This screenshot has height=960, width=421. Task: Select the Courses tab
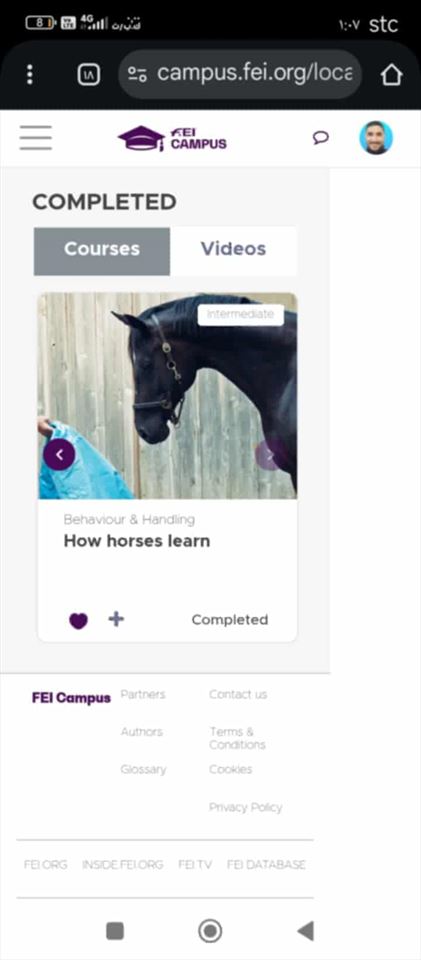102,251
